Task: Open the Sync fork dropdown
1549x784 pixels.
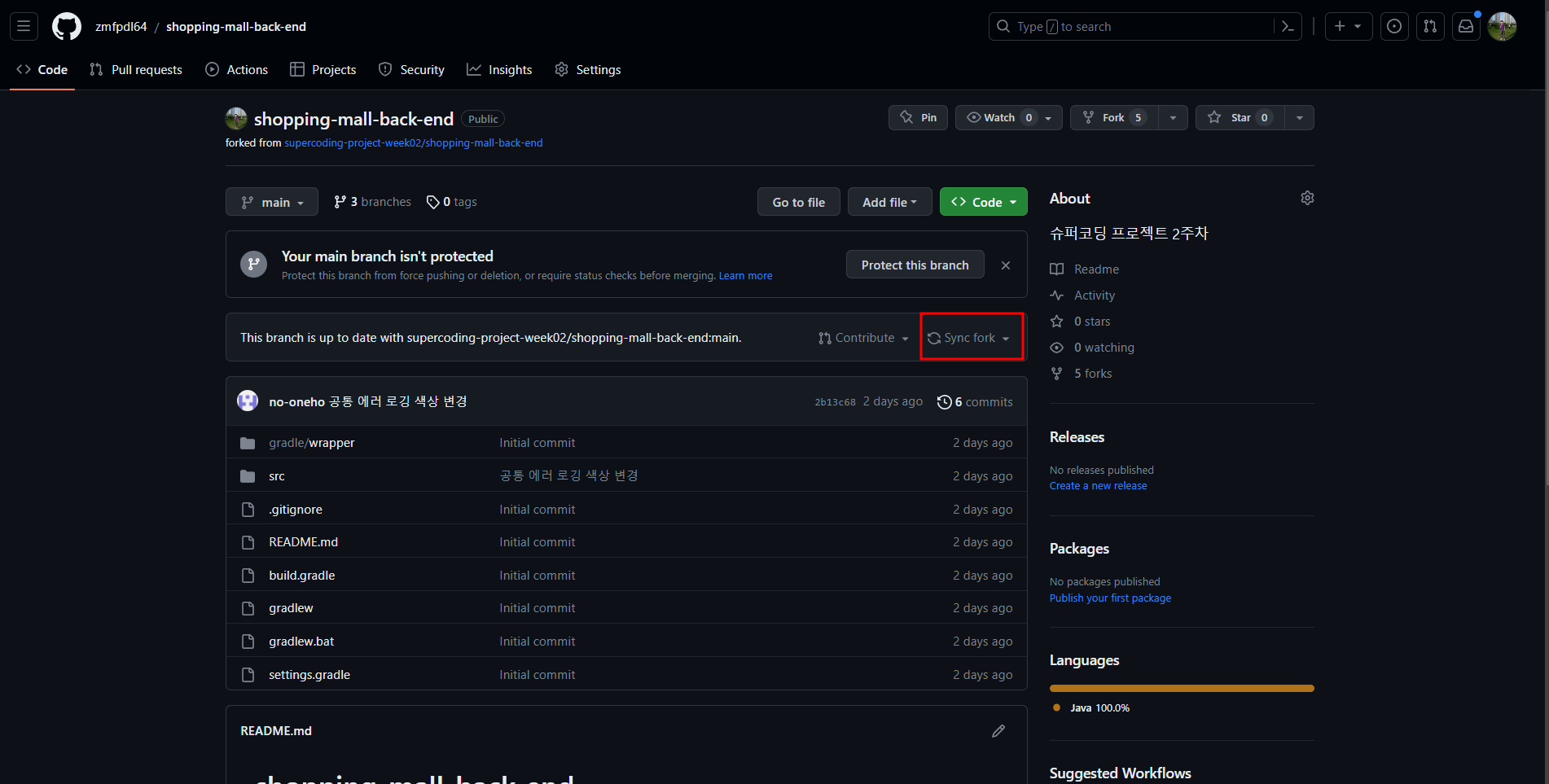Action: point(969,338)
